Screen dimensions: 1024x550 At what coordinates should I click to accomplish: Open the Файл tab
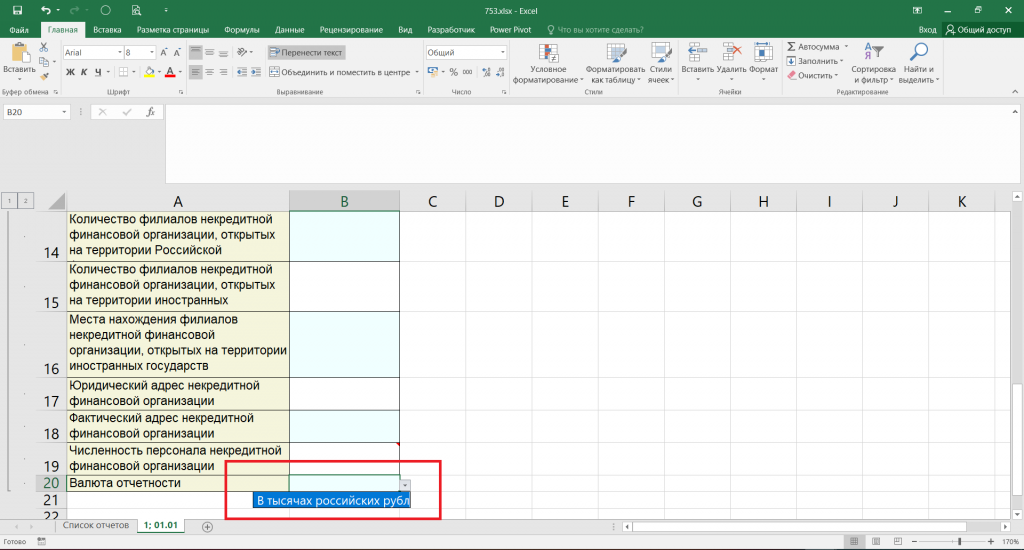click(x=19, y=29)
